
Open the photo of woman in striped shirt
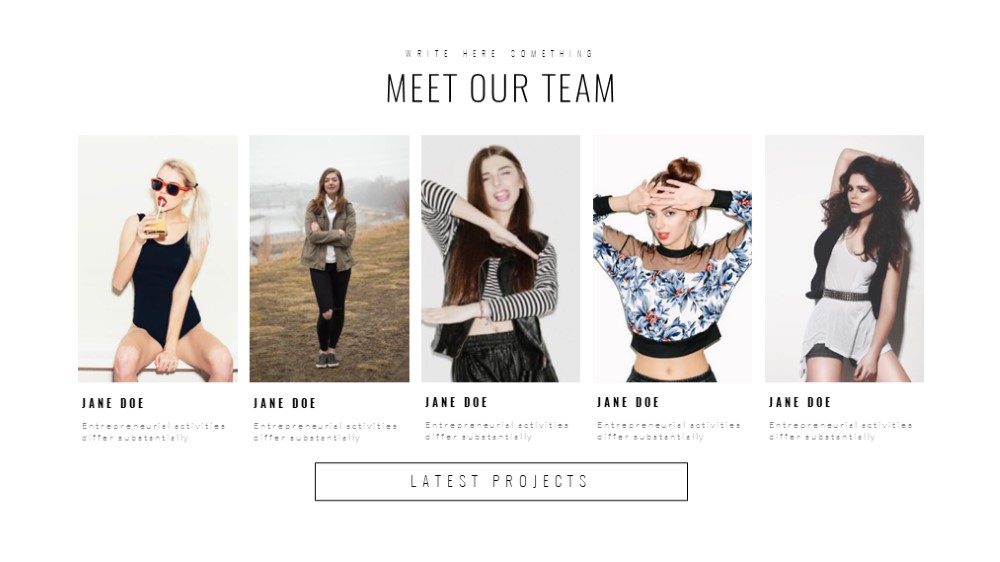point(501,258)
